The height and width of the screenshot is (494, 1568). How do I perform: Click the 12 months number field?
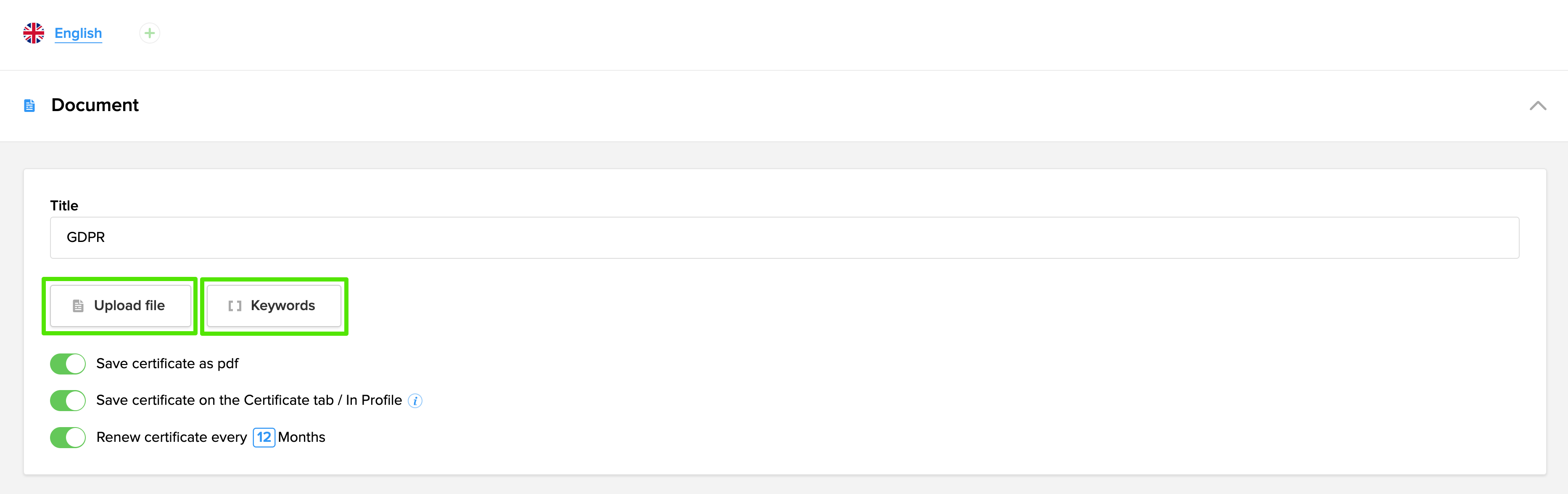[x=264, y=437]
